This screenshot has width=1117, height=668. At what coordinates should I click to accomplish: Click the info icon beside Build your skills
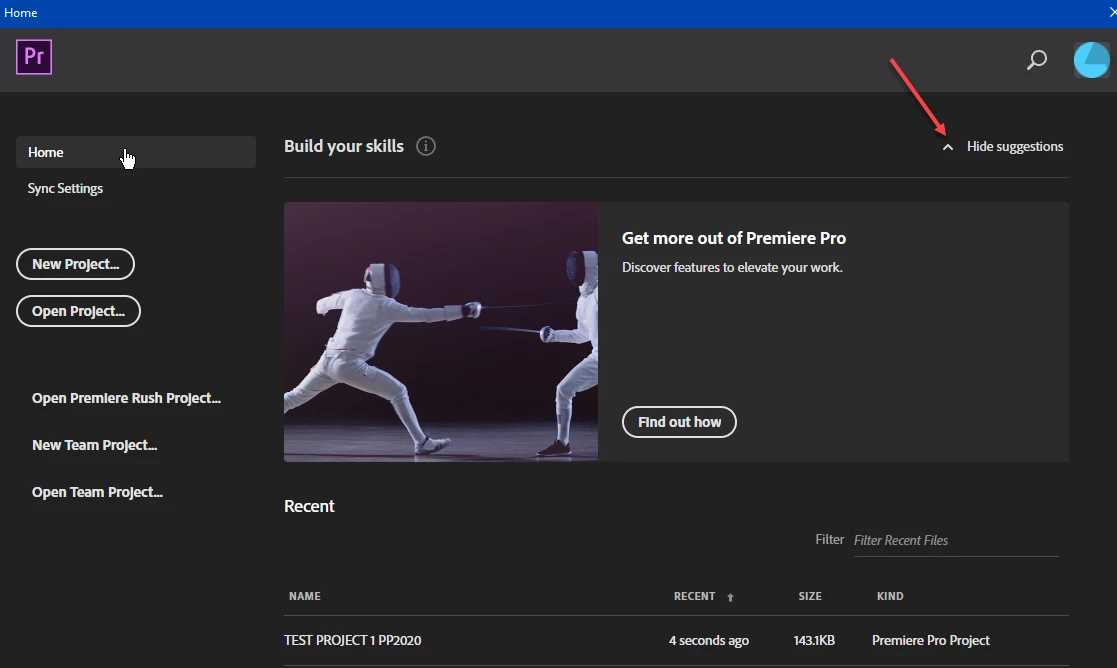(426, 146)
